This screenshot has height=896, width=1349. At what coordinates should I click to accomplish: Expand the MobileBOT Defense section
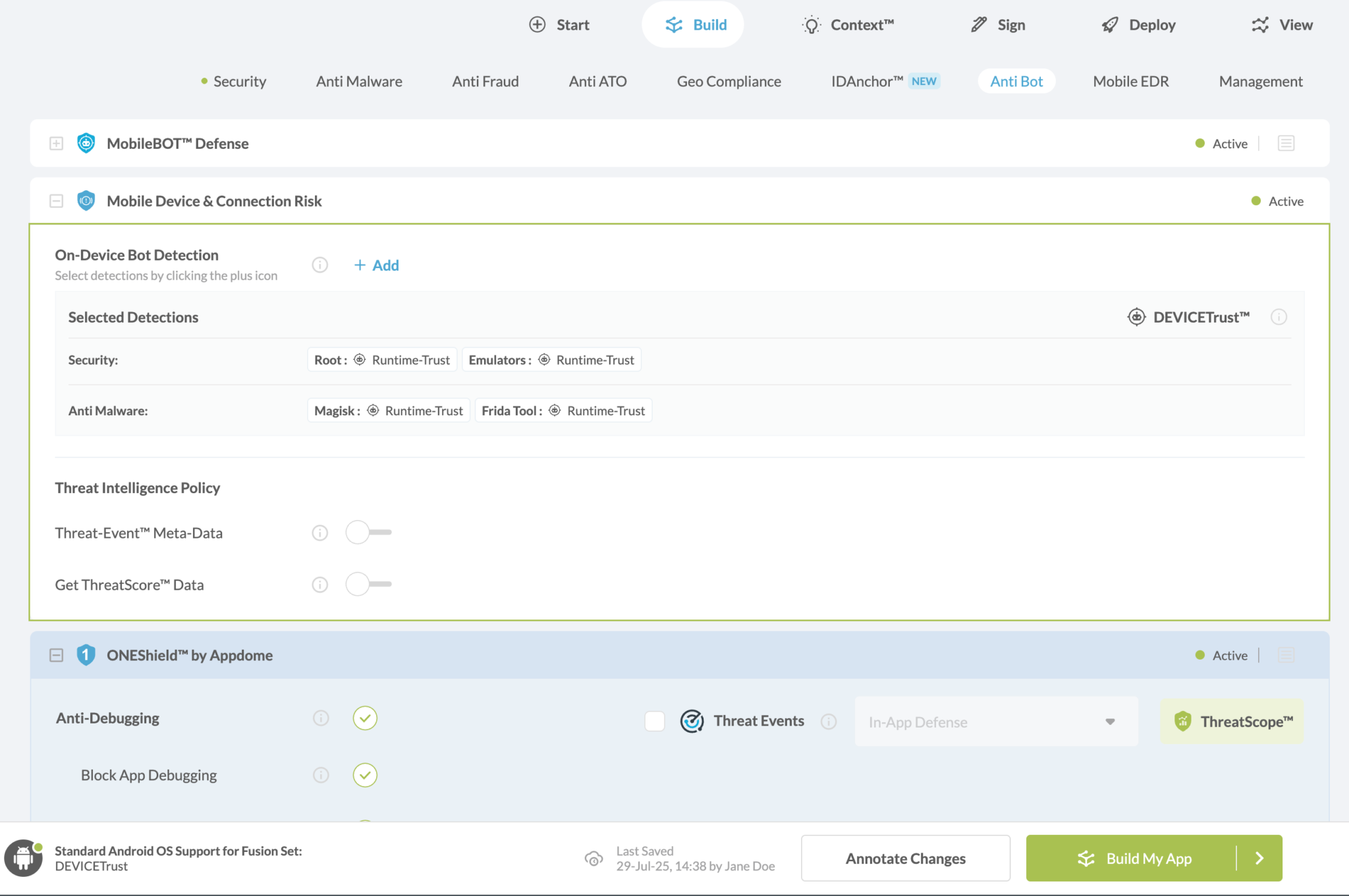pyautogui.click(x=57, y=144)
